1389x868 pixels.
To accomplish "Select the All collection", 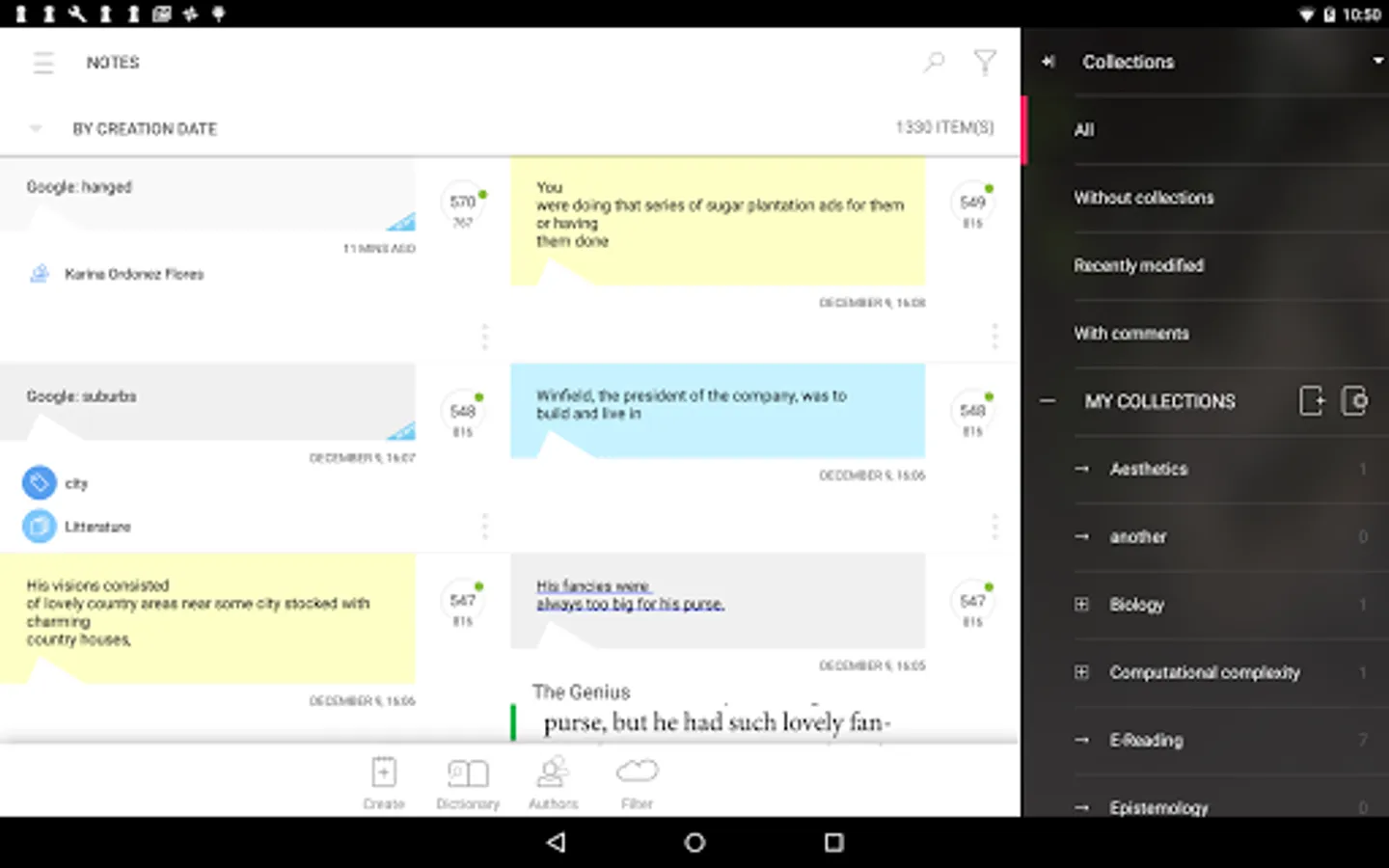I will coord(1206,129).
